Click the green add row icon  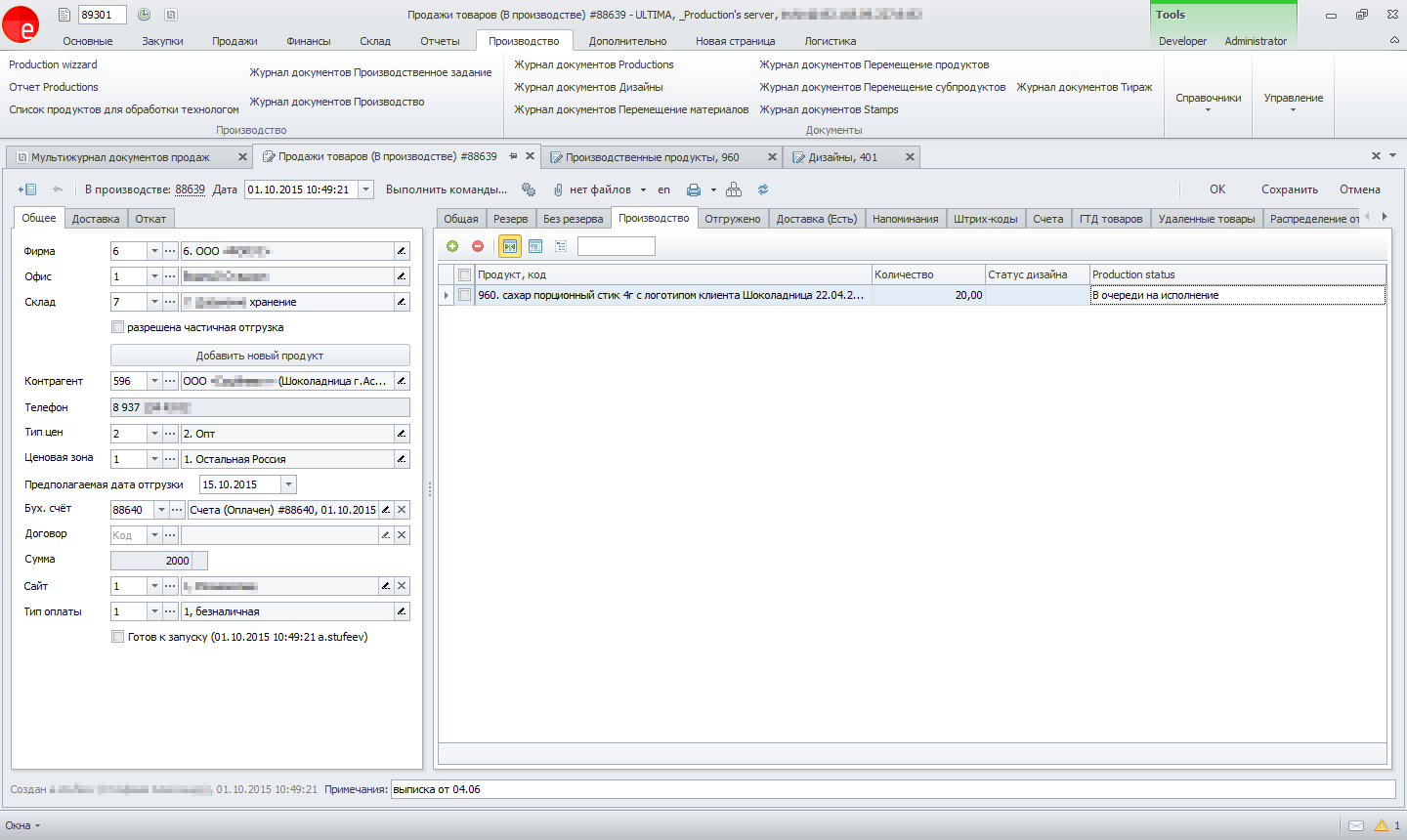[x=452, y=246]
